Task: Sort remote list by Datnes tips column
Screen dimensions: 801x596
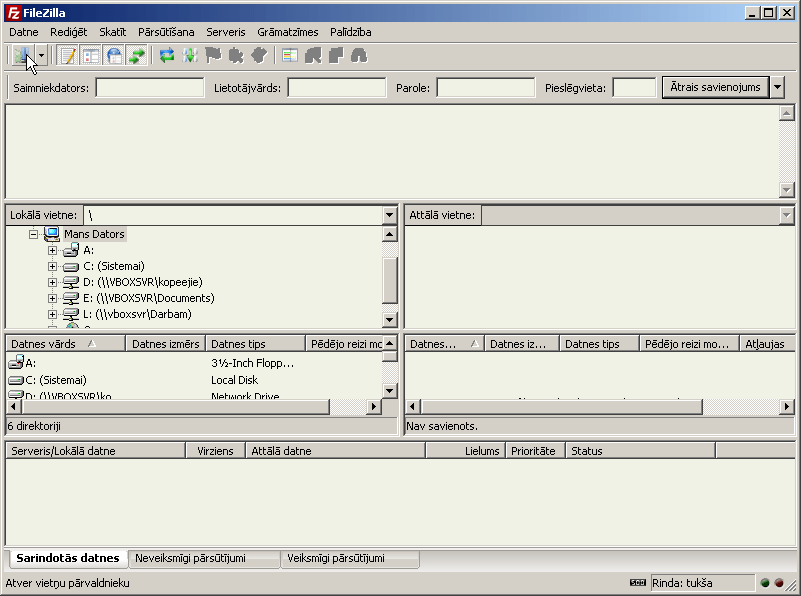Action: pos(599,344)
